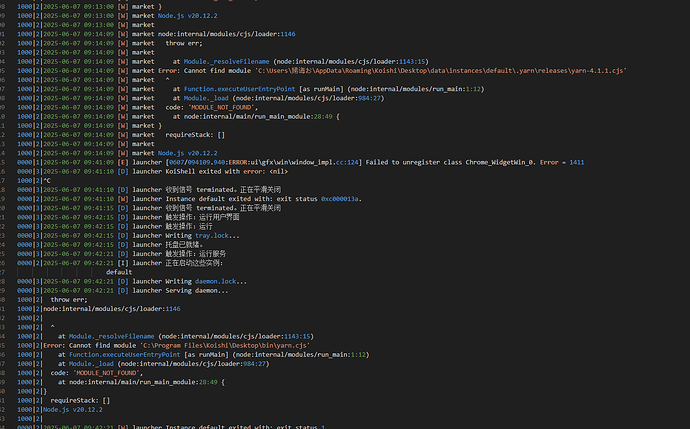Click the 'C:\Program Files\Koishi\Desktop\bin\yarn.cjs' path
The width and height of the screenshot is (690, 429).
(x=225, y=345)
